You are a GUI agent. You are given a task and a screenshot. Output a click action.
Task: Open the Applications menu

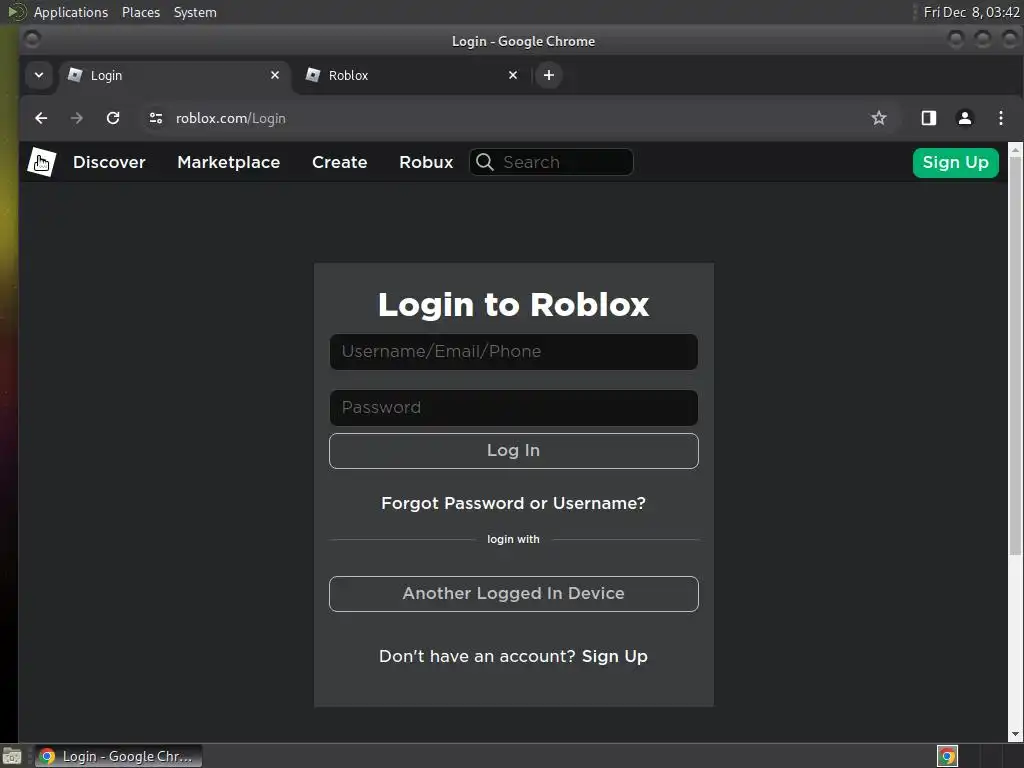point(71,12)
